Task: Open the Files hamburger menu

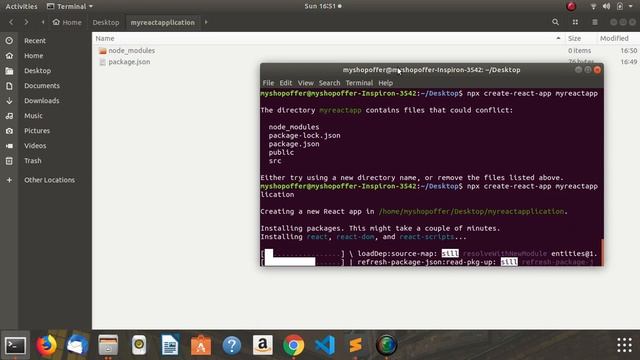Action: point(595,22)
